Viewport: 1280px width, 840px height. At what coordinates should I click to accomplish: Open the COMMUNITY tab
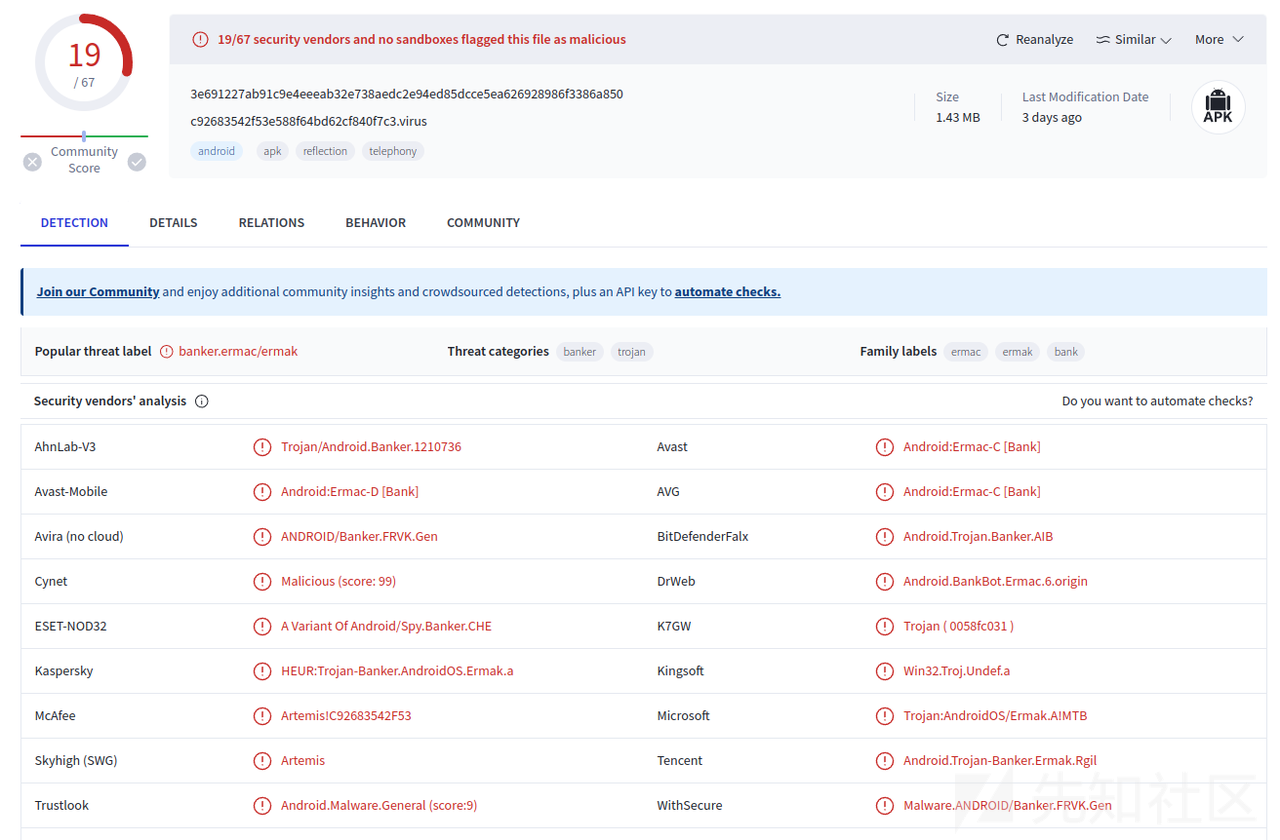pyautogui.click(x=483, y=223)
